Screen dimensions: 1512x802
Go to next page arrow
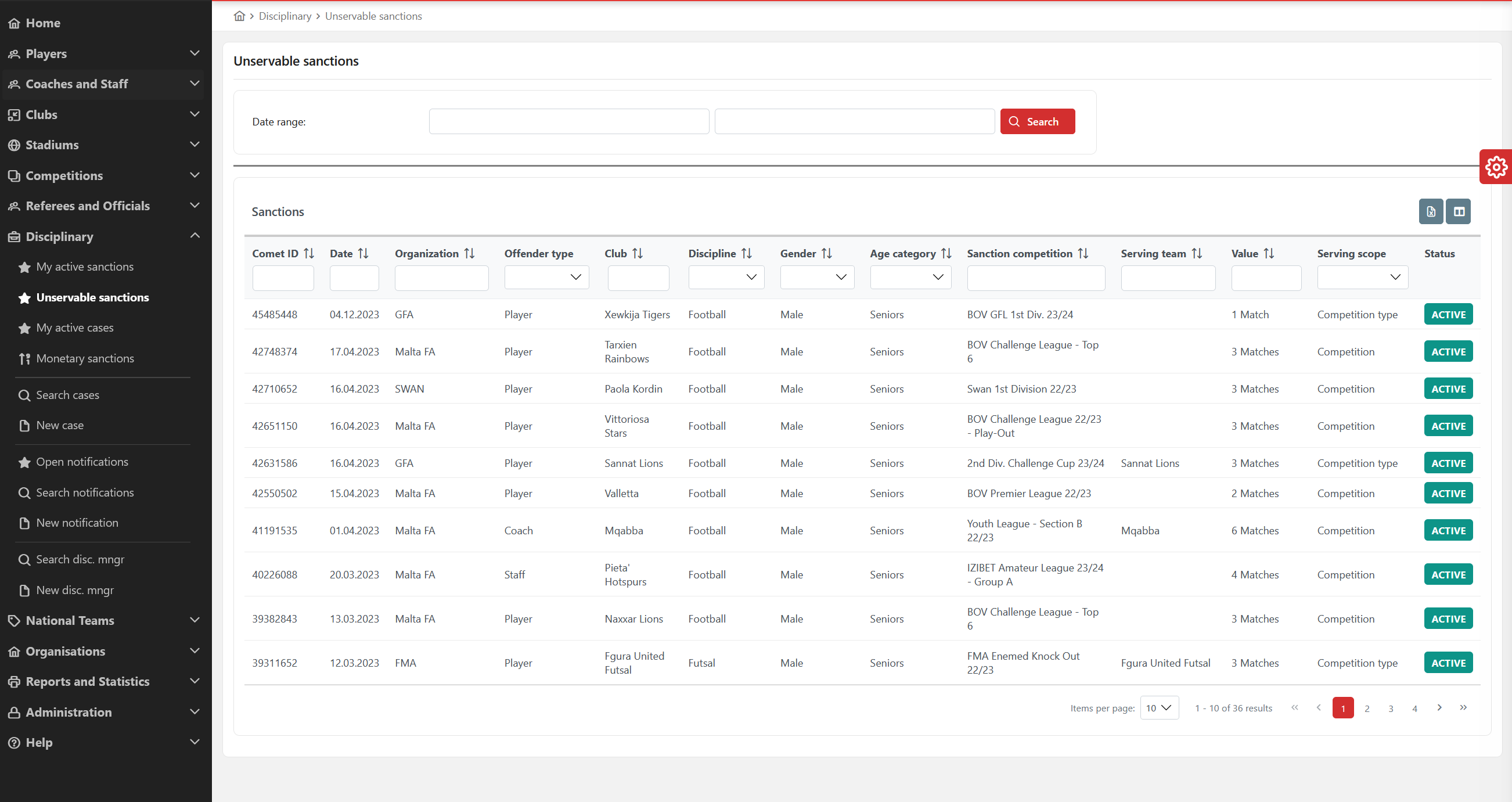[x=1439, y=707]
